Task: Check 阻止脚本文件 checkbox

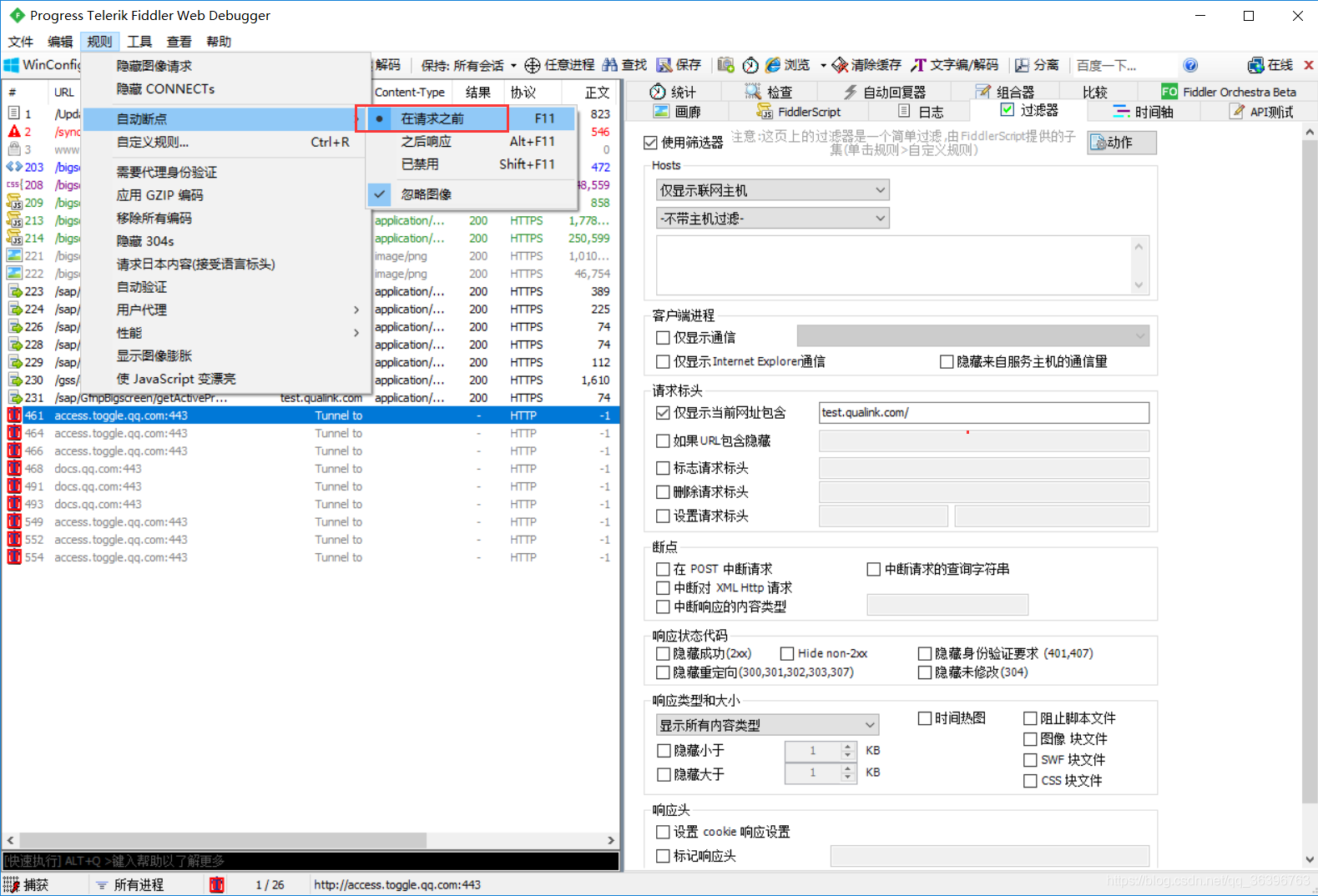Action: 1031,718
